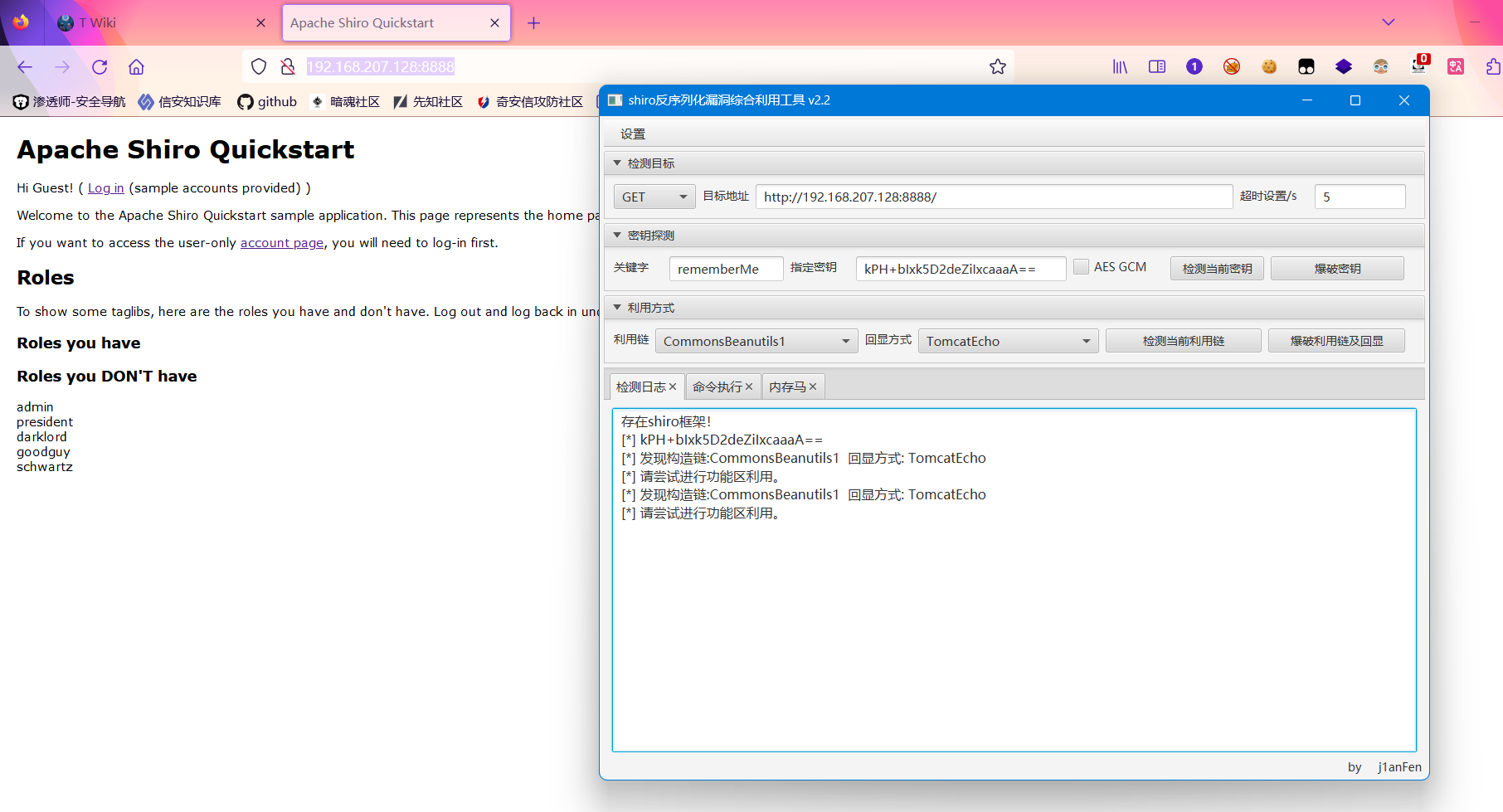The width and height of the screenshot is (1503, 812).
Task: Click the purple layered diamond extension
Action: pos(1344,66)
